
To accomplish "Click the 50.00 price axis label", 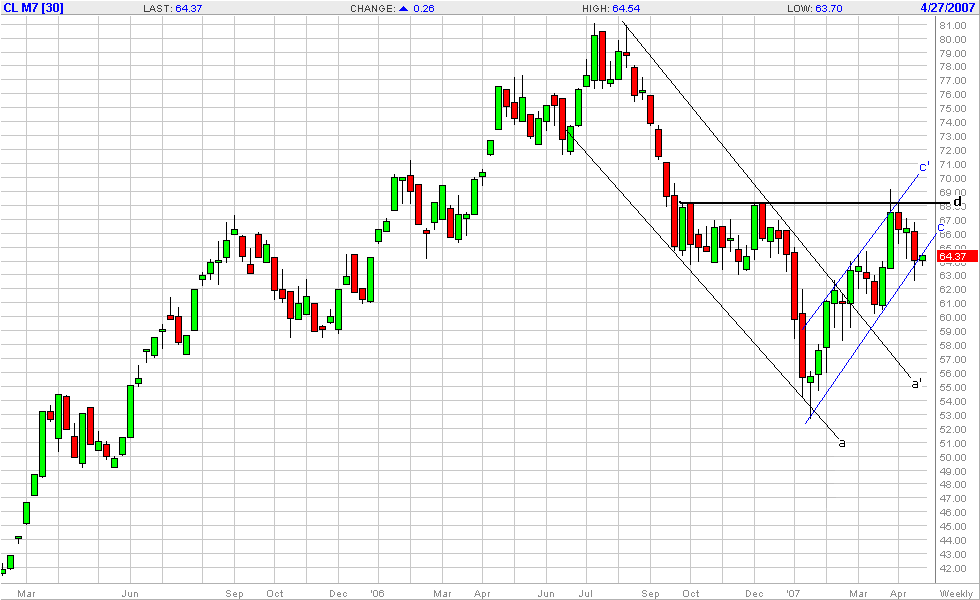I will click(953, 457).
